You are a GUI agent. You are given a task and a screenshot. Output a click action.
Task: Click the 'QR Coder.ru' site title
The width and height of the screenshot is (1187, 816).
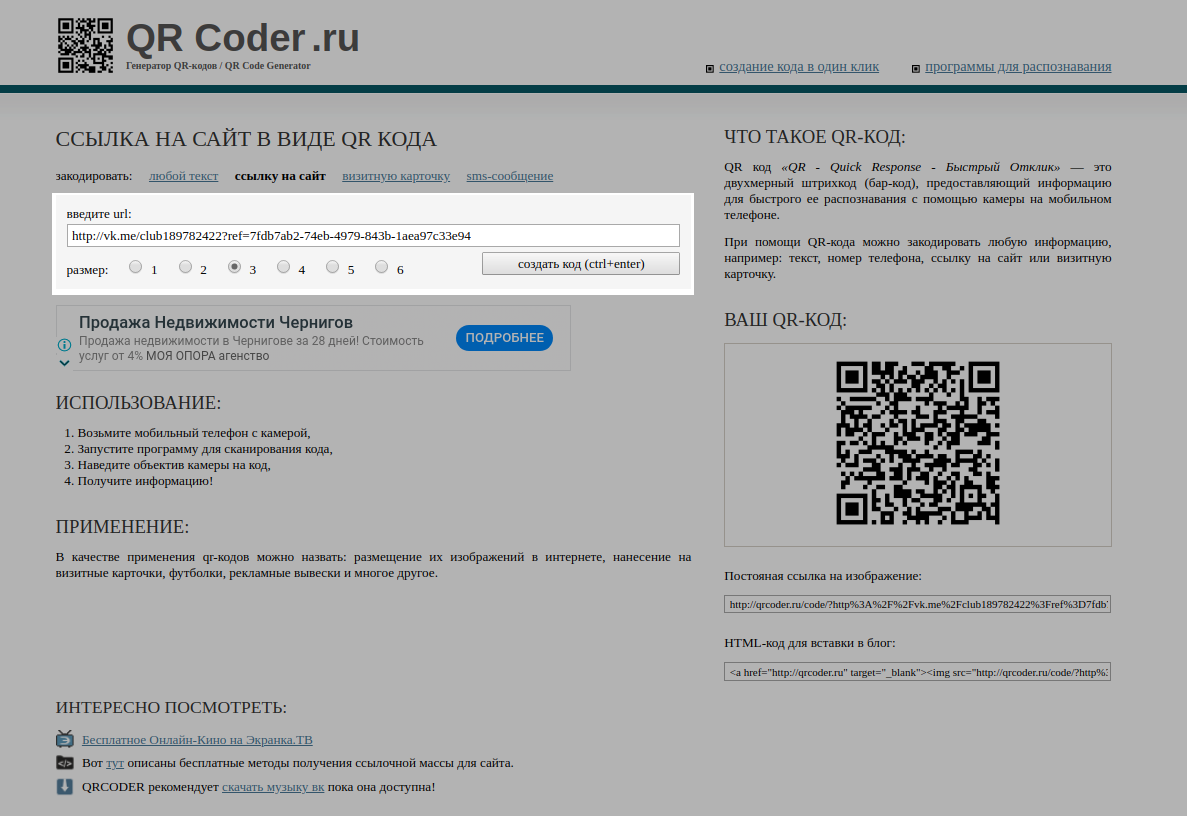(243, 38)
